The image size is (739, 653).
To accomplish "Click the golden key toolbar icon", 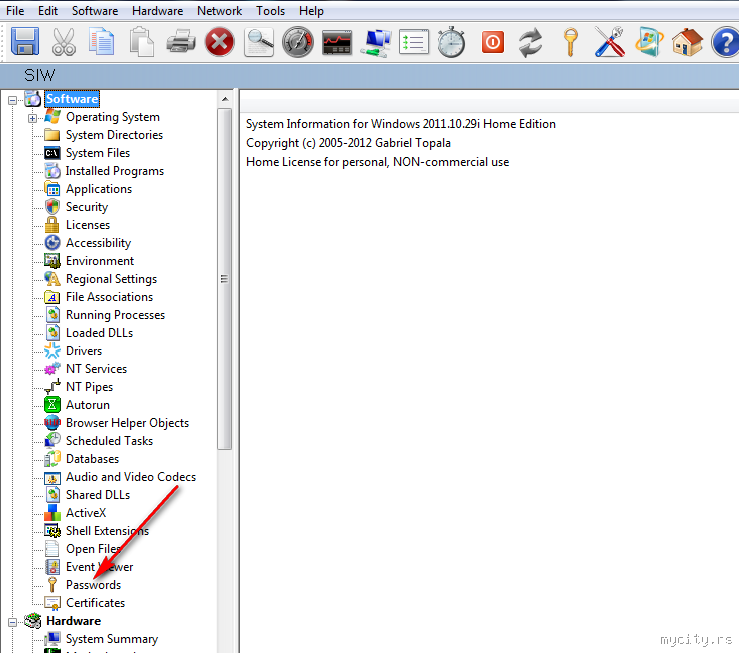I will [x=570, y=42].
